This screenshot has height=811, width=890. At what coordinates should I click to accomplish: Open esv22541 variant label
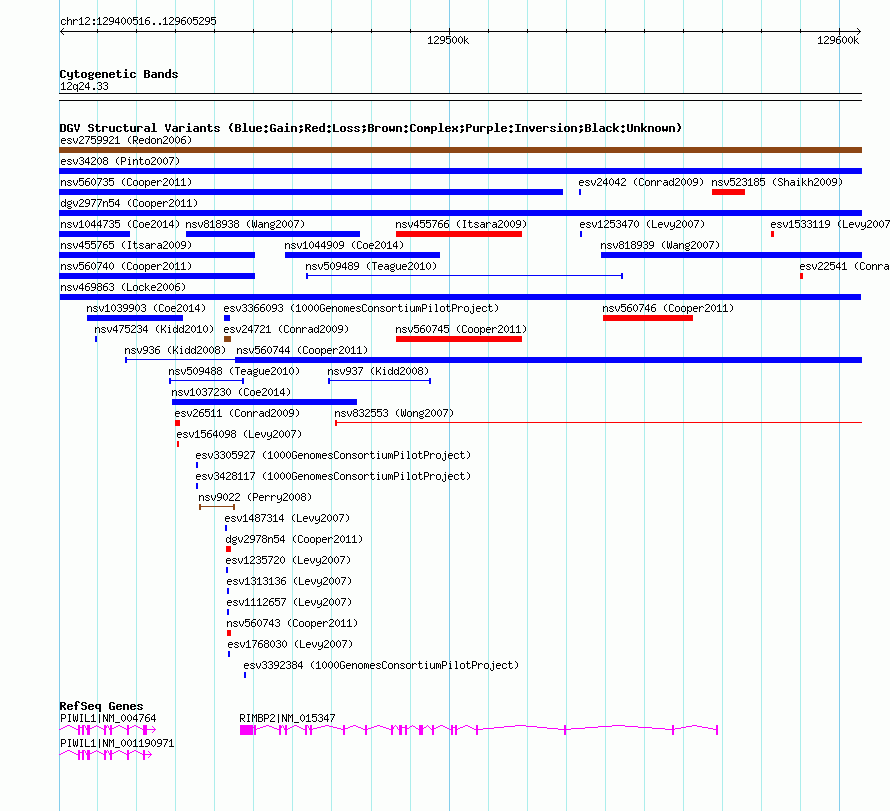point(844,266)
